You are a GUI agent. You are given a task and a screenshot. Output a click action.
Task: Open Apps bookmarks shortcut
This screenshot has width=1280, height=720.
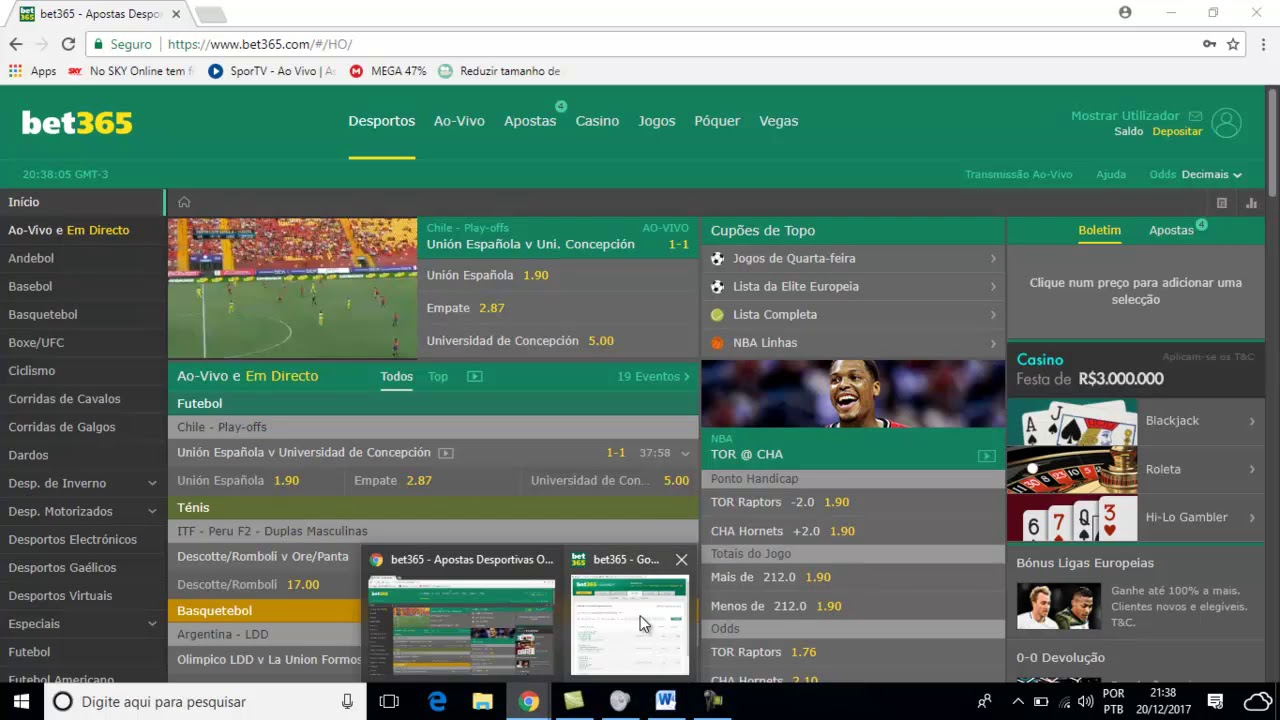33,71
